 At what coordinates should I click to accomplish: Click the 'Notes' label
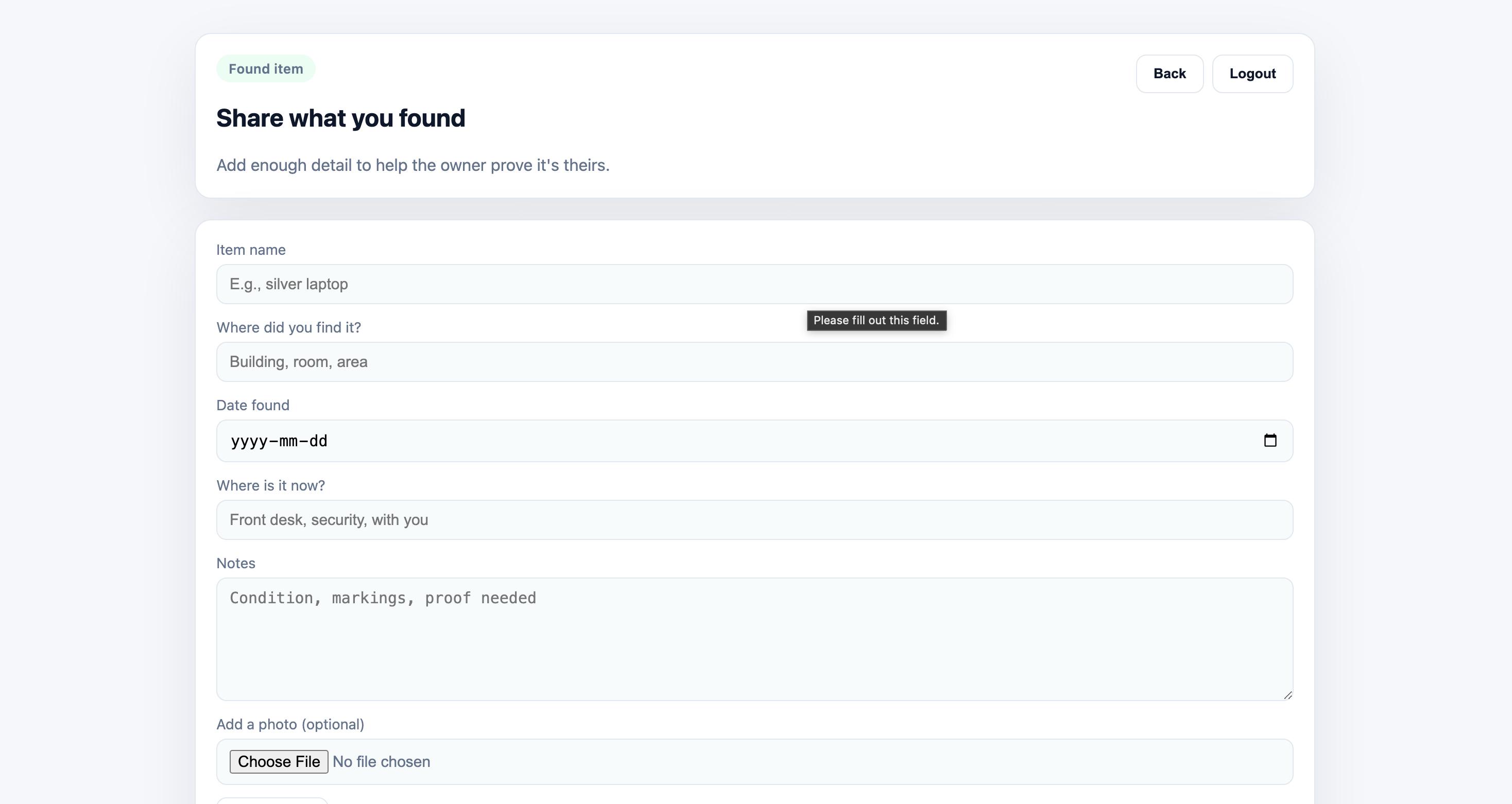click(235, 564)
